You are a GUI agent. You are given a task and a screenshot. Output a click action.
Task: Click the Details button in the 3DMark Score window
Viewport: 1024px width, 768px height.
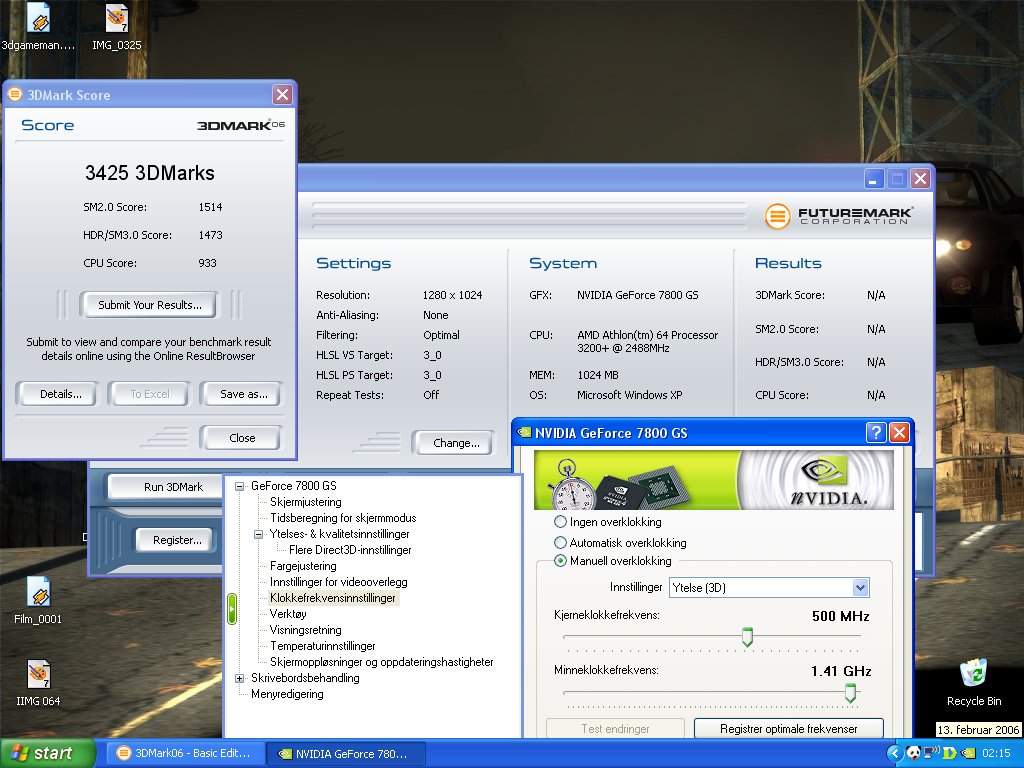click(60, 394)
